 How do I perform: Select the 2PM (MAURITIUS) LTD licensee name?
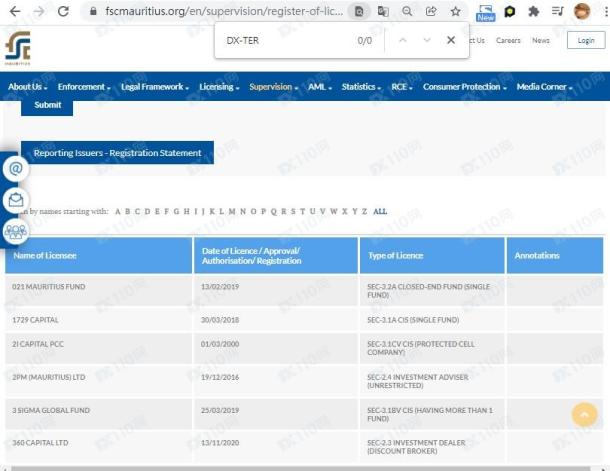[x=49, y=377]
